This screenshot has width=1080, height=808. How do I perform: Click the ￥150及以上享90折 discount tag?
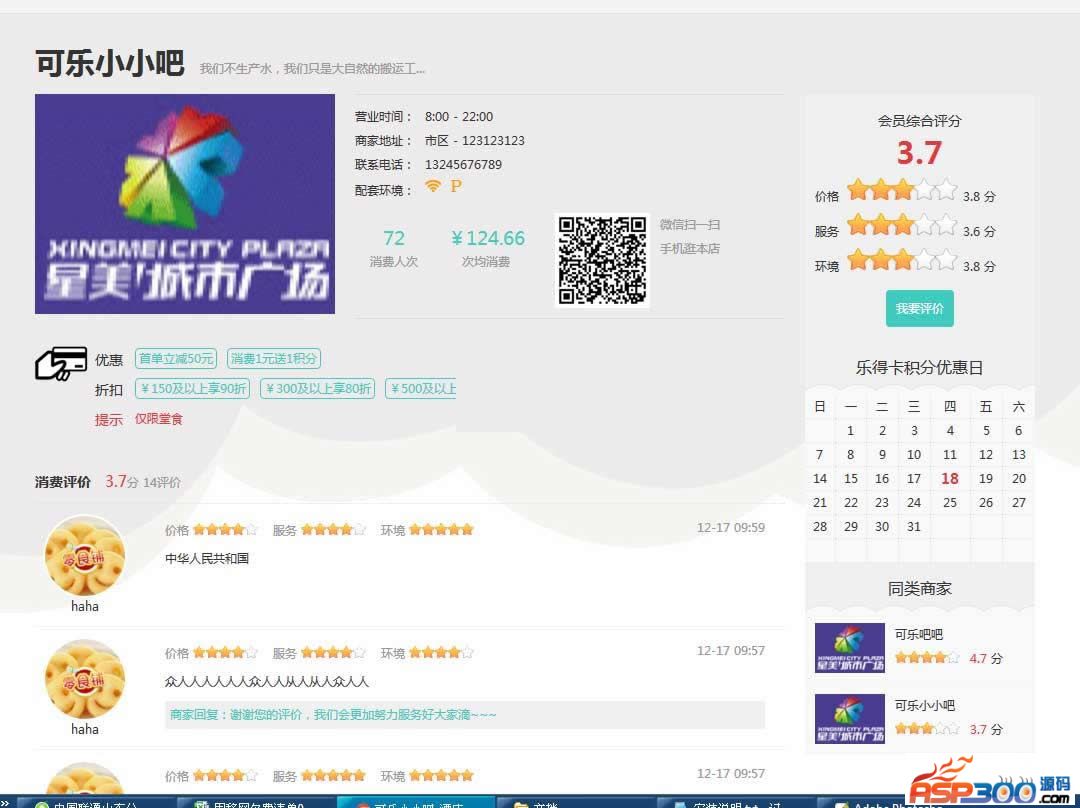192,389
